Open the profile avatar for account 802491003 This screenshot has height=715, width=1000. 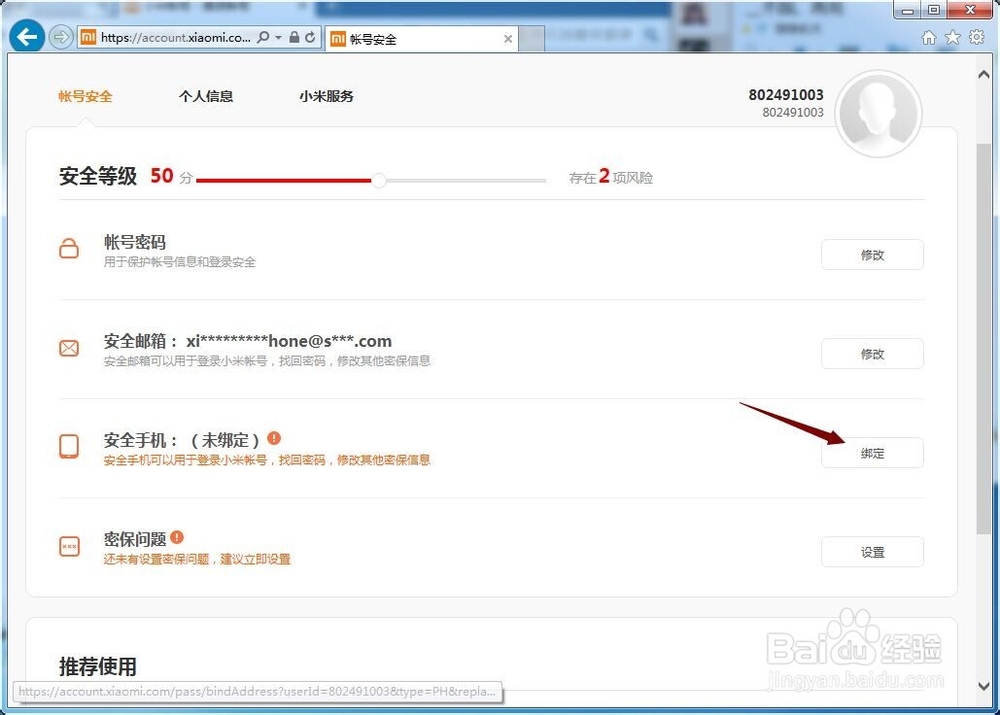pos(878,113)
